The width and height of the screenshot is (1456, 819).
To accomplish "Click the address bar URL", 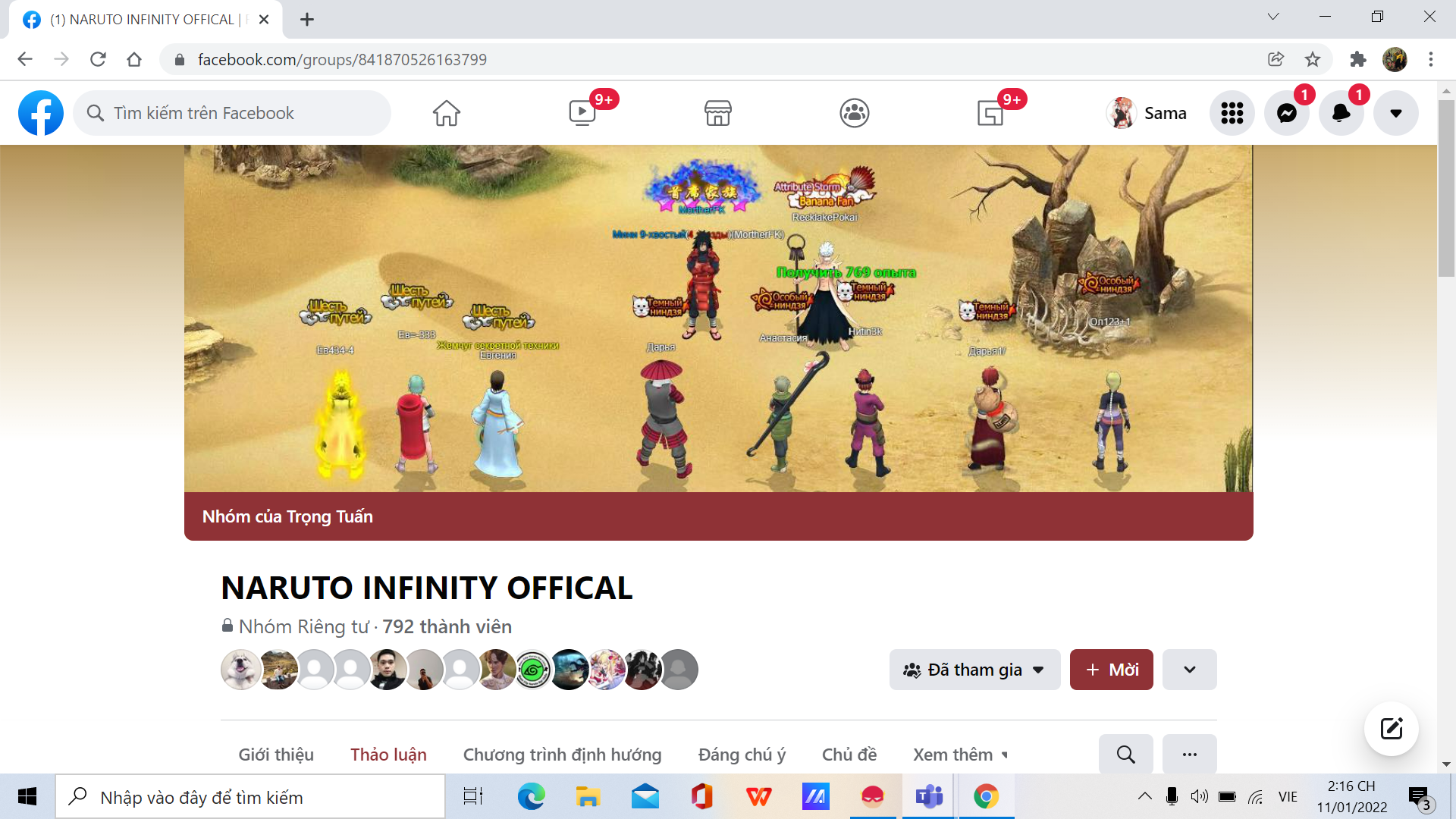I will pos(342,59).
